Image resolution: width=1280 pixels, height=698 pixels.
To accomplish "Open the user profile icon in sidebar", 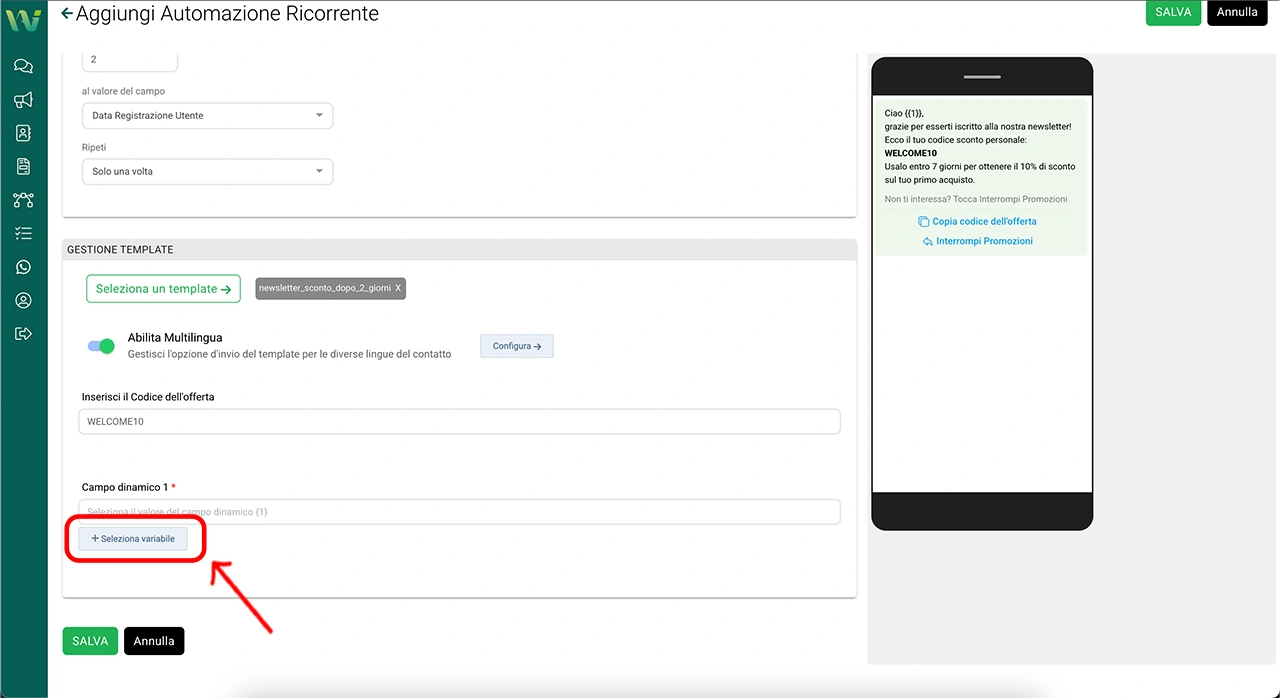I will (x=23, y=300).
